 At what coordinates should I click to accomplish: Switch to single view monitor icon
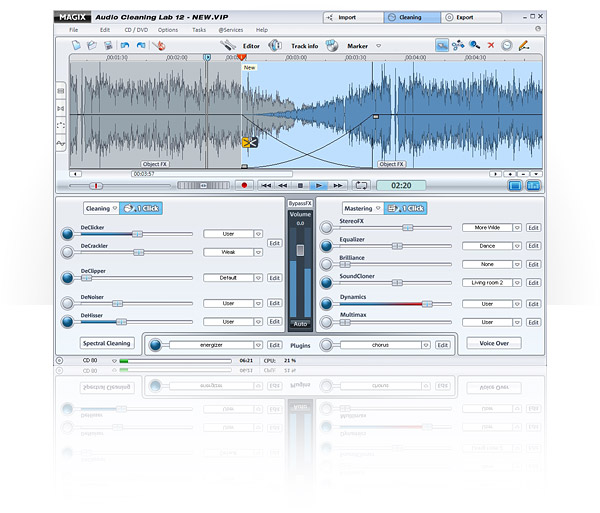tap(515, 186)
